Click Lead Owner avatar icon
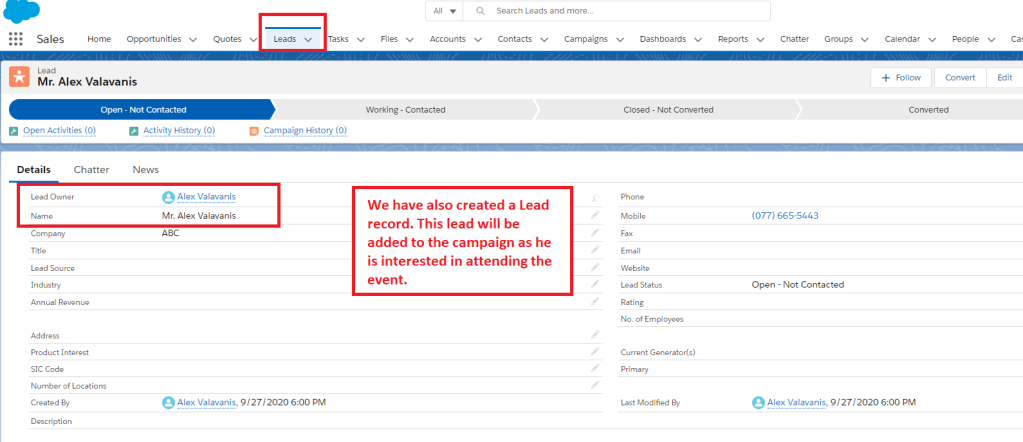 (x=168, y=198)
